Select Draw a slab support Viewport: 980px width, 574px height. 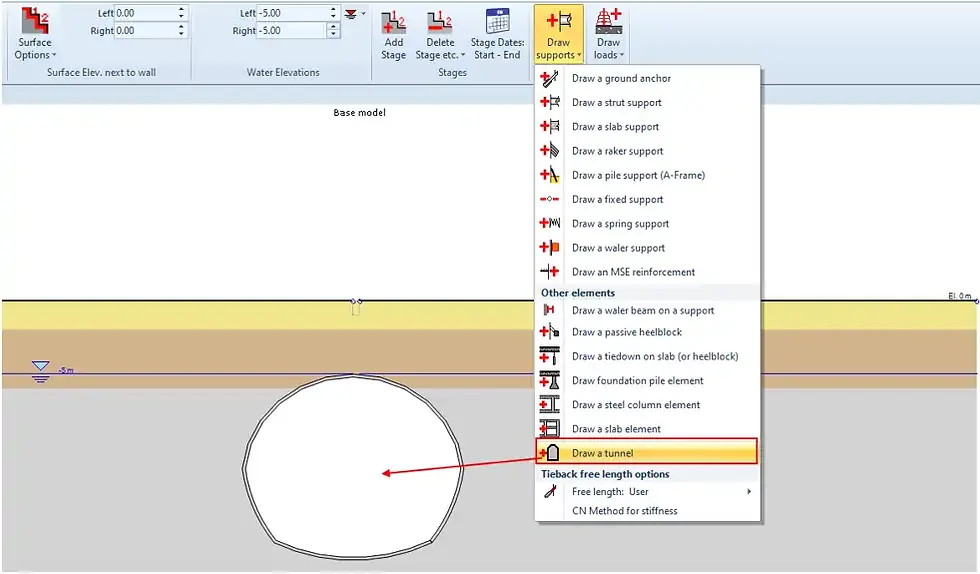tap(615, 127)
